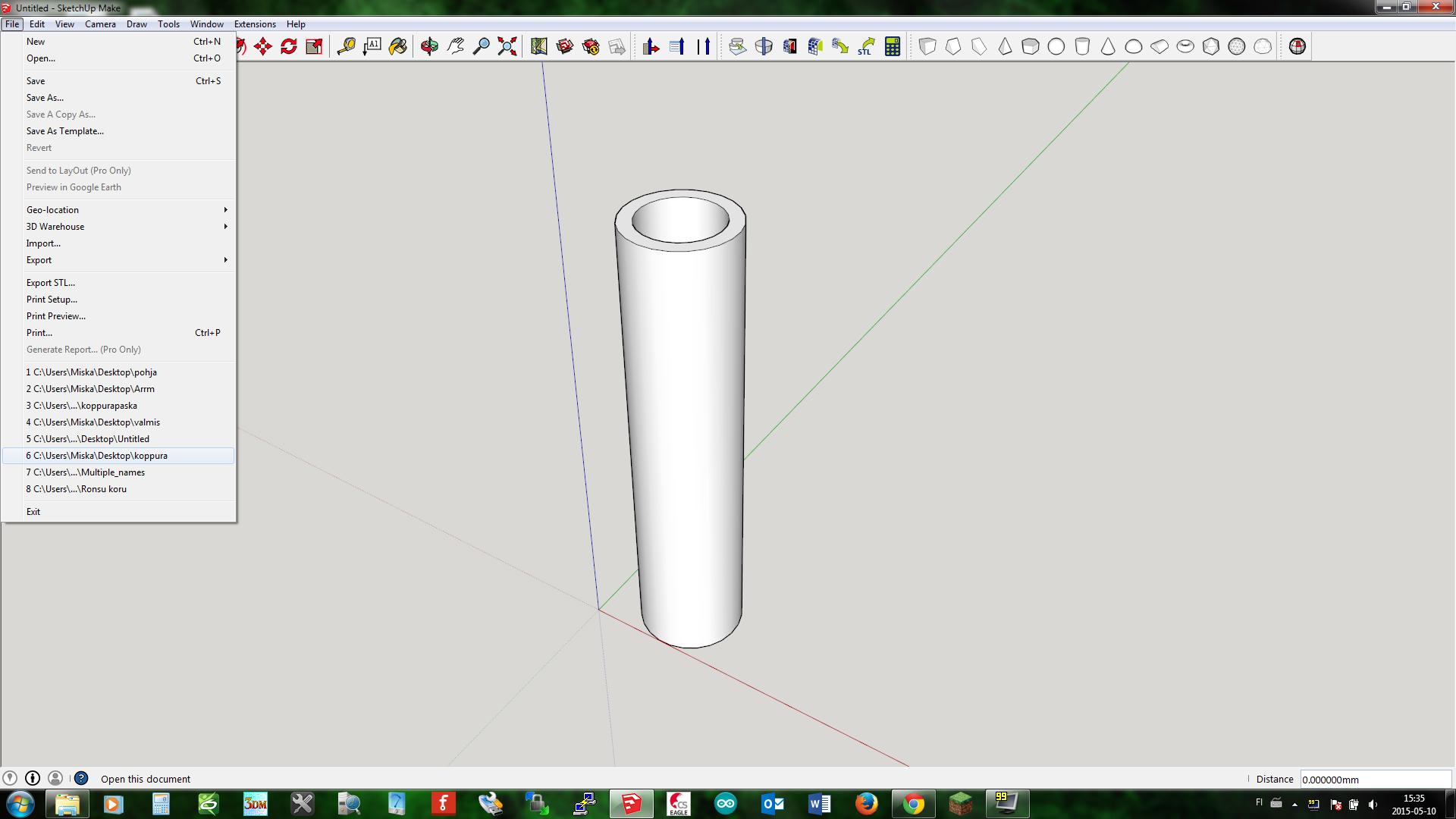Select the Zoom magnifier tool
The width and height of the screenshot is (1456, 819).
(x=481, y=46)
